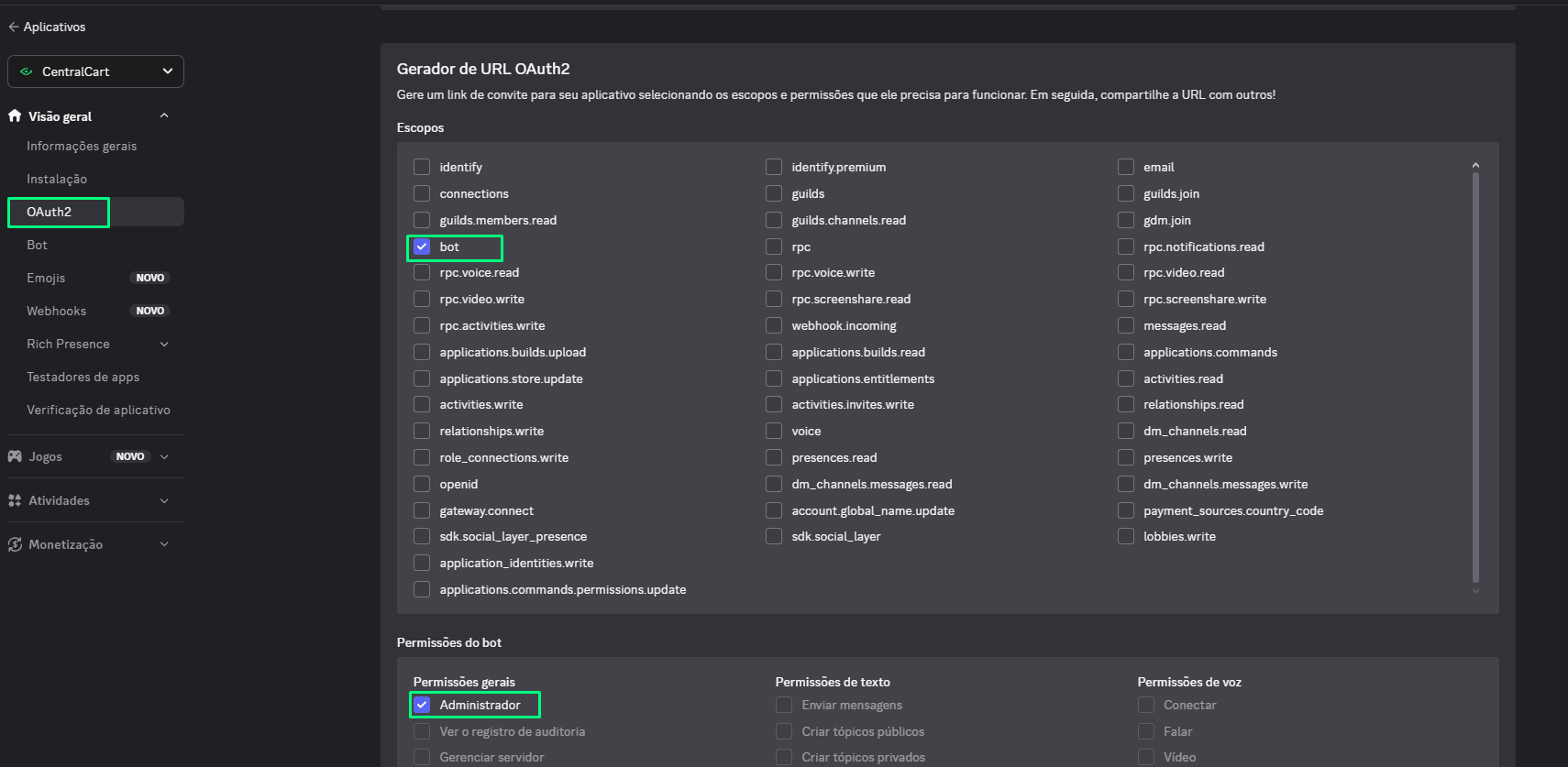Click the Ver o registro de auditoria checkbox
1568x767 pixels.
click(x=422, y=731)
